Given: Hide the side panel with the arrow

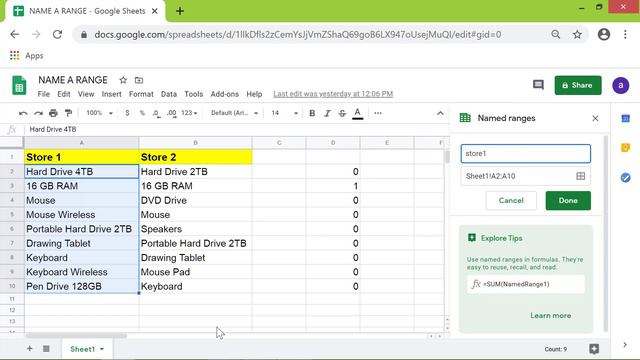Looking at the screenshot, I should (x=625, y=345).
